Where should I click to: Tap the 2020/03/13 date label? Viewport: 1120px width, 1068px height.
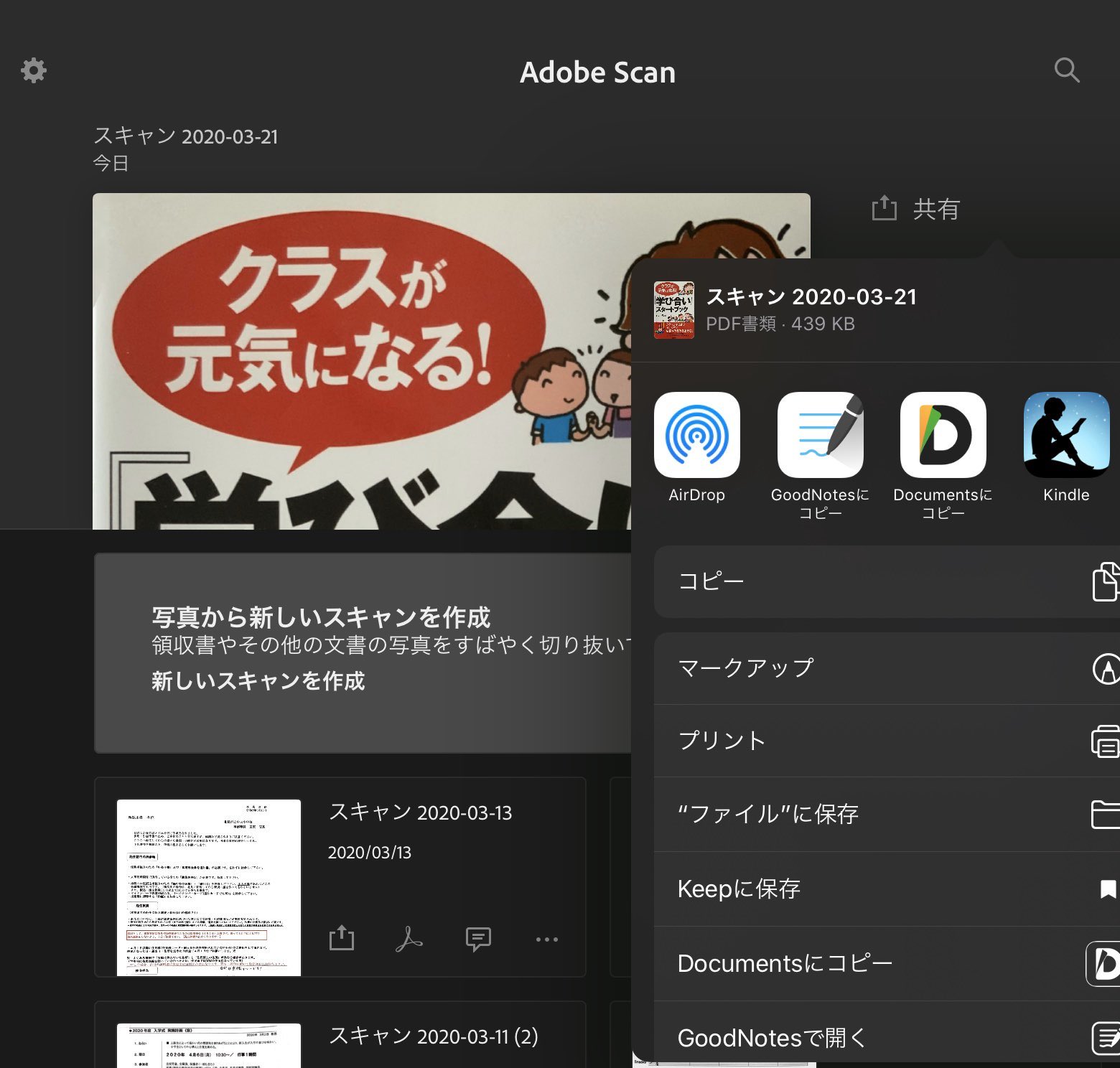[370, 852]
